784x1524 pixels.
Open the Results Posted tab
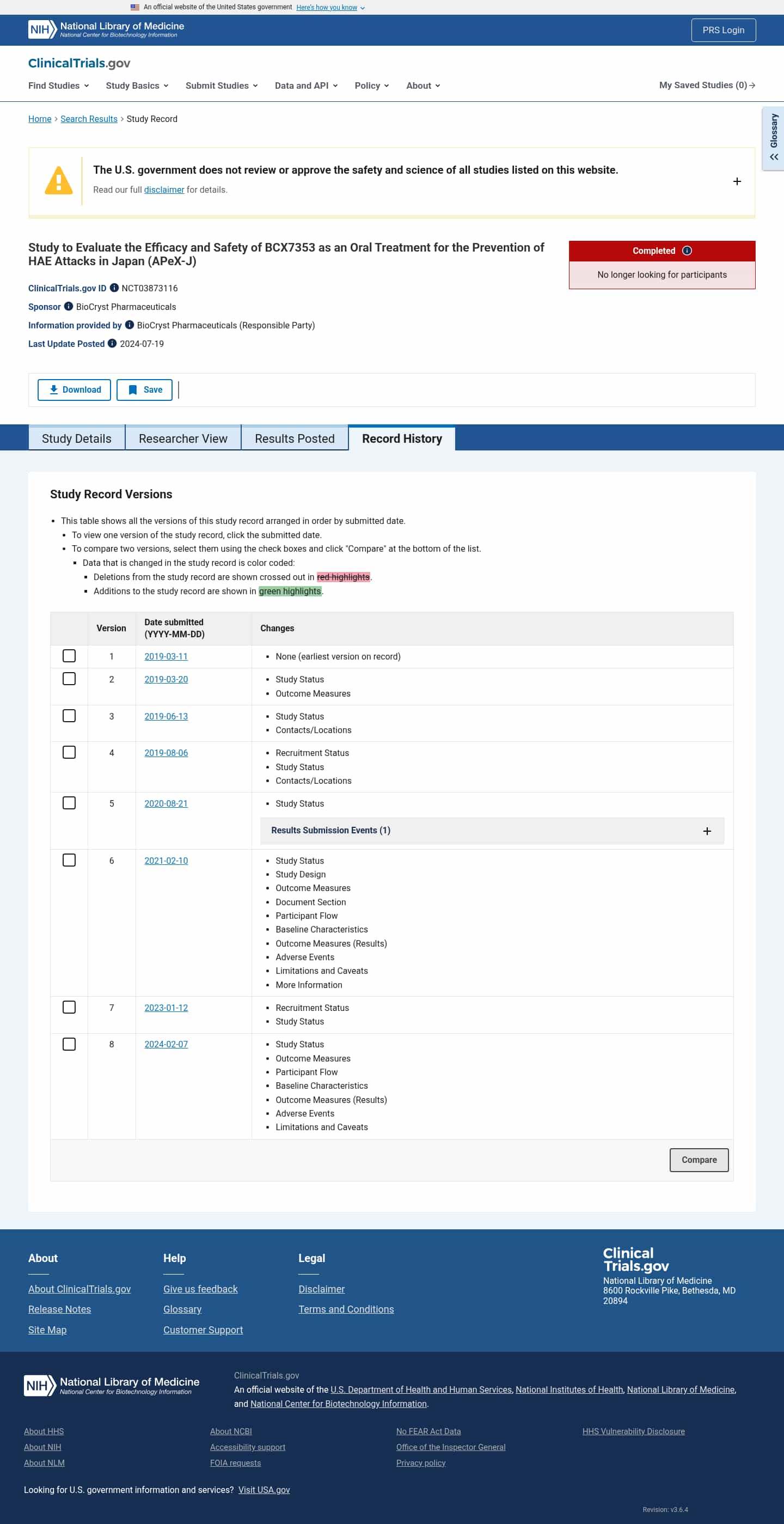tap(295, 438)
